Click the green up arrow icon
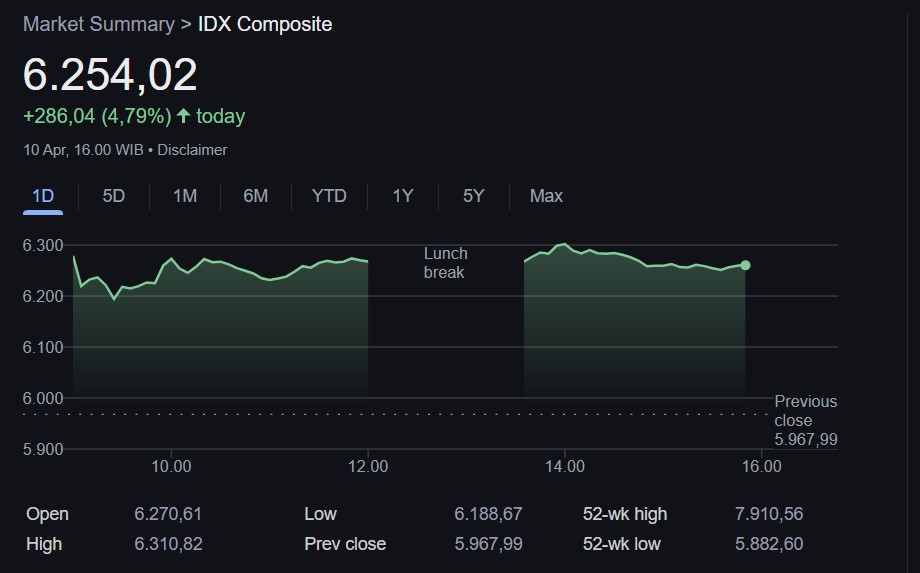This screenshot has width=920, height=573. [183, 117]
